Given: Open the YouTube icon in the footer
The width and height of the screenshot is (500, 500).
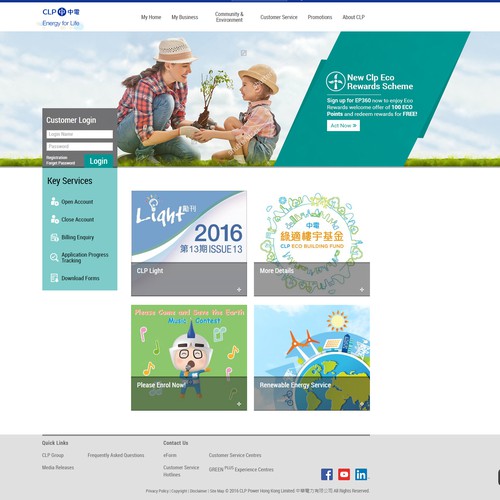Looking at the screenshot, I should click(x=344, y=474).
